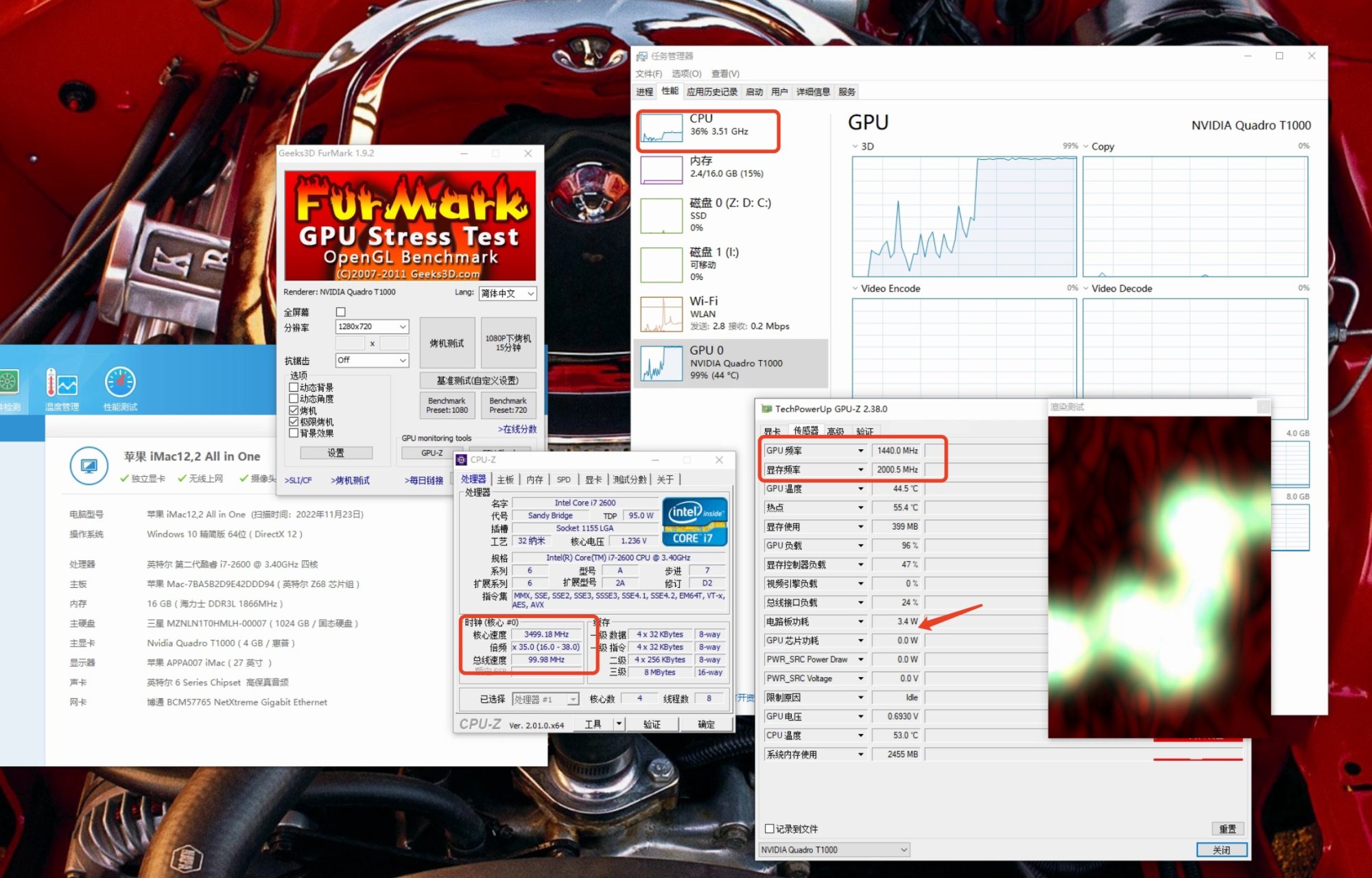Open the 1280x720 resolution dropdown
The width and height of the screenshot is (1372, 878).
[372, 327]
